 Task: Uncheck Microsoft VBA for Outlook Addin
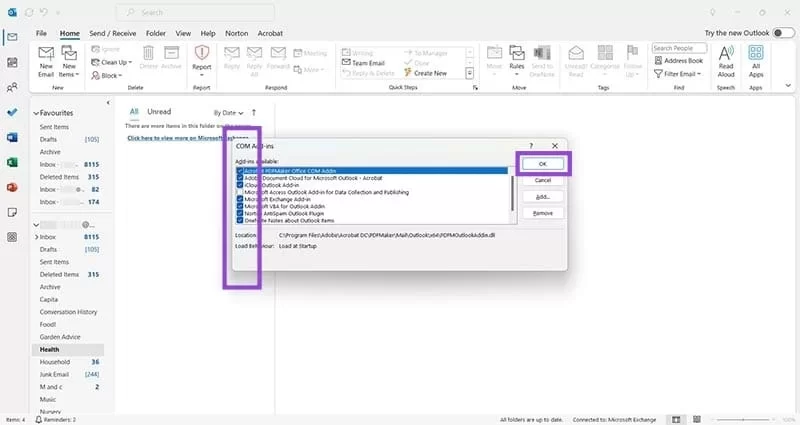tap(239, 206)
